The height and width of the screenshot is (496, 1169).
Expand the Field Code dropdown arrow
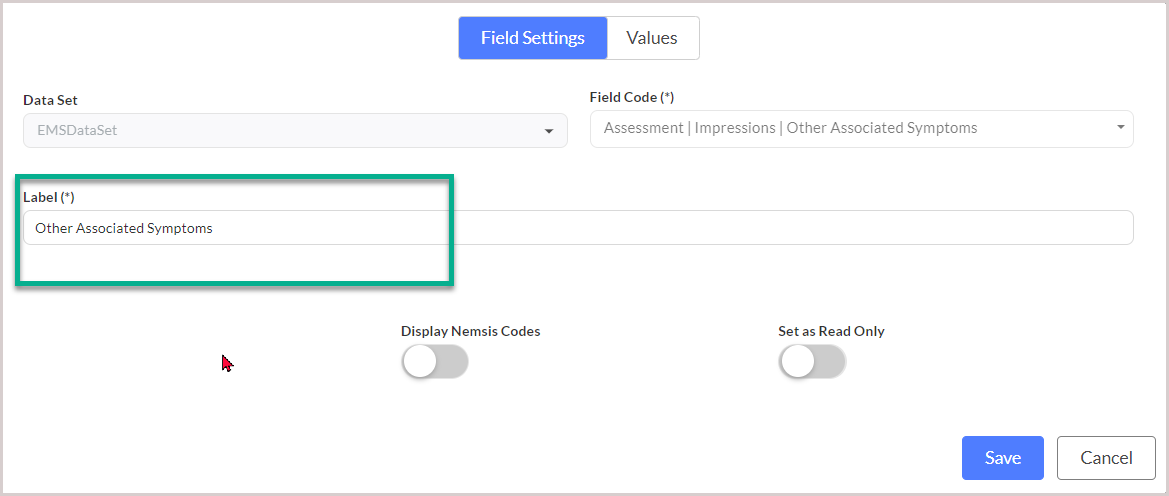tap(1121, 128)
